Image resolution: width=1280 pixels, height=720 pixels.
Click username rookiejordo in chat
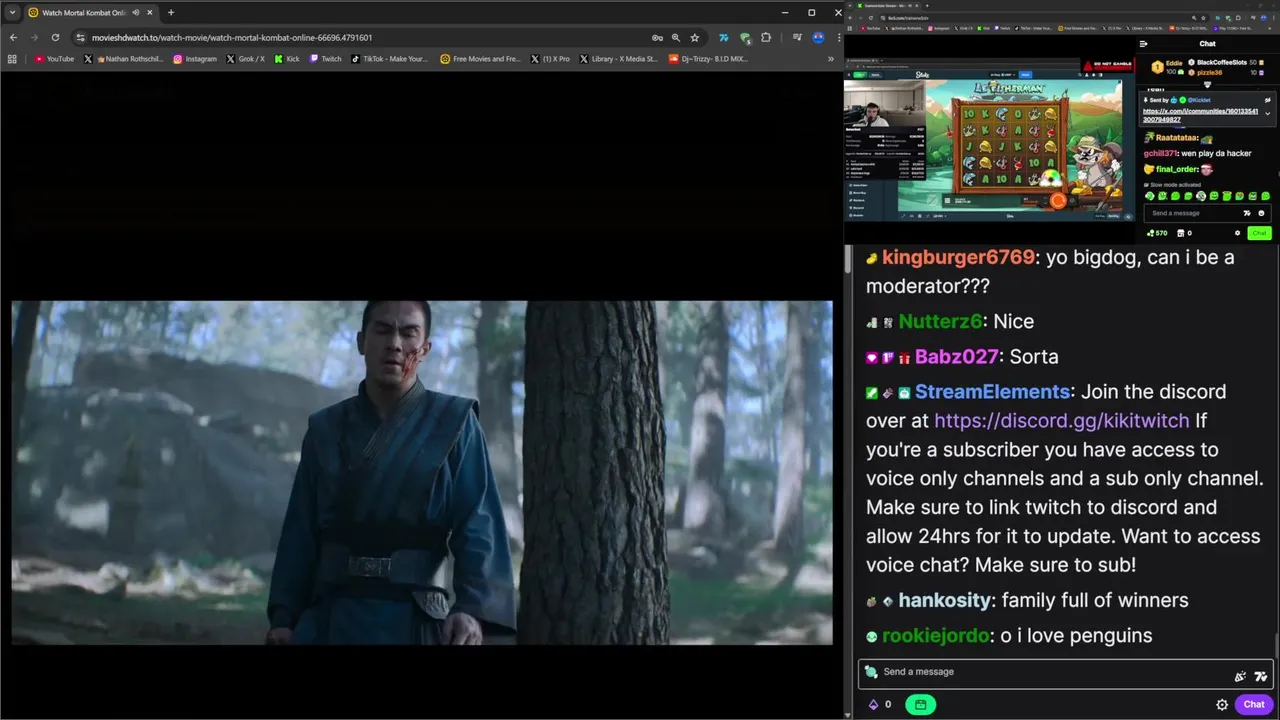[x=936, y=635]
